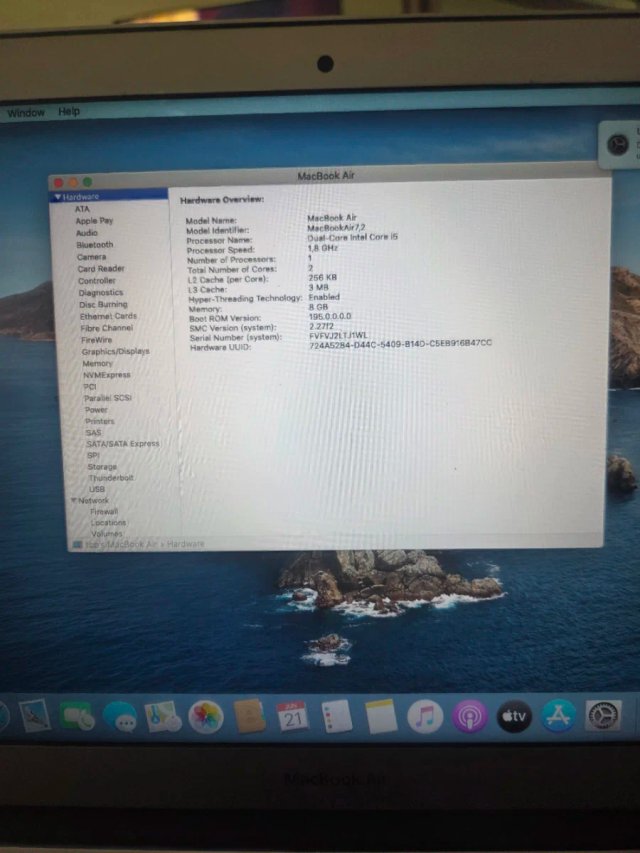
Task: Click the Hardware header row in the sidebar
Action: coord(109,196)
